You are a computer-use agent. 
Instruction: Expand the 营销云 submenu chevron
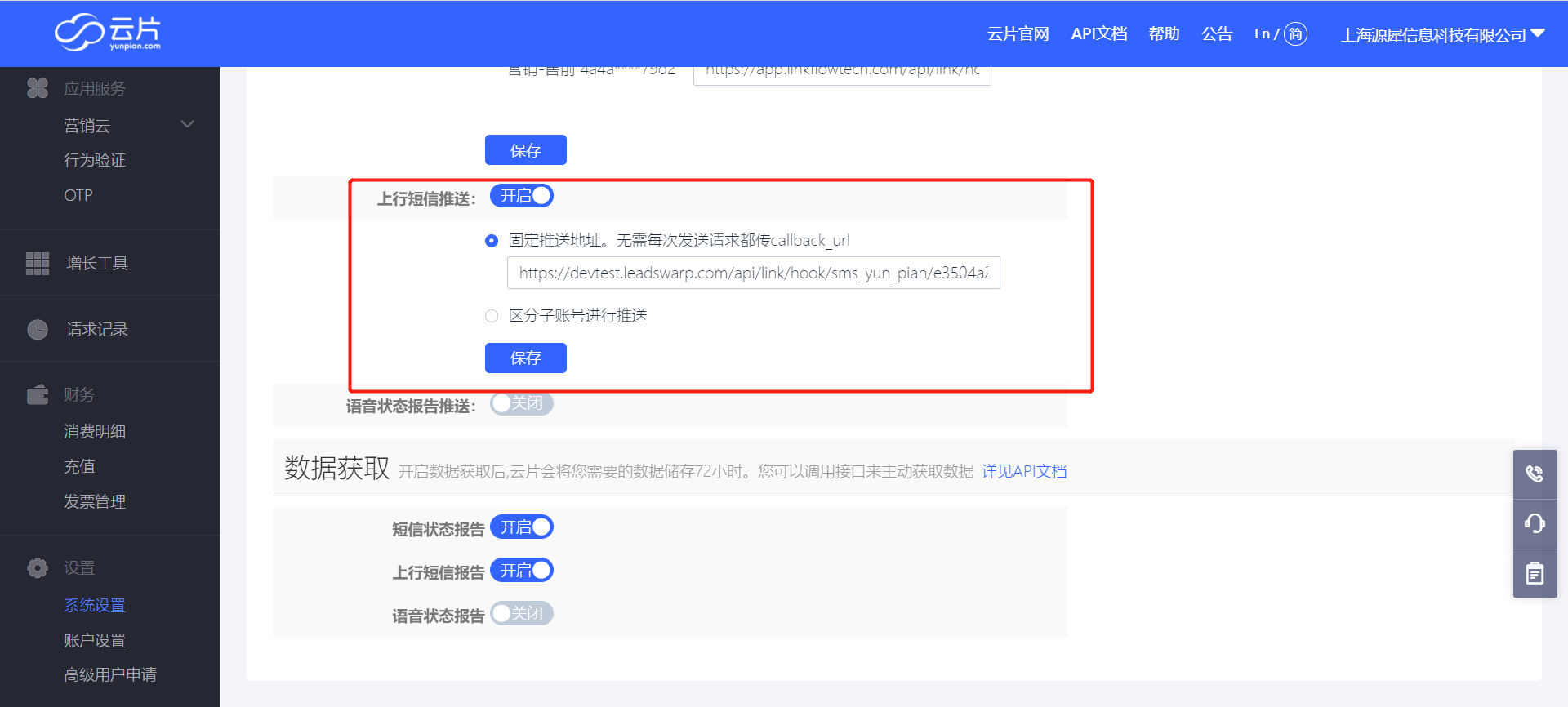pos(188,124)
